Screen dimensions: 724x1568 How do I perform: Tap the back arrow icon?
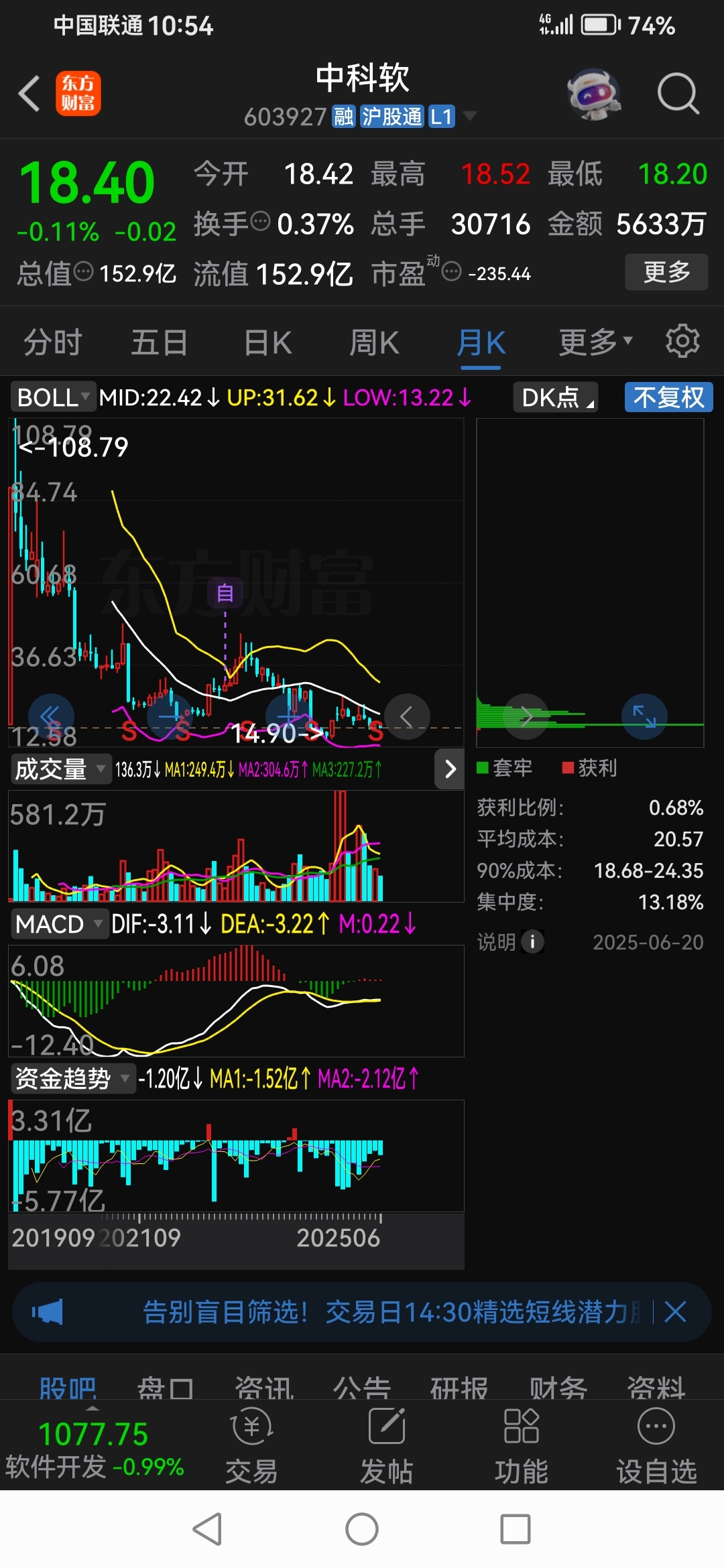tap(29, 94)
